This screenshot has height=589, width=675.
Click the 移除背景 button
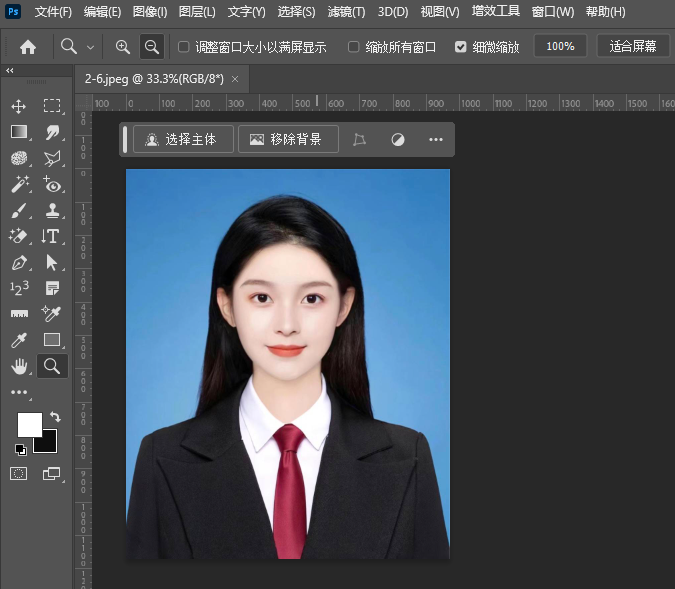click(287, 140)
